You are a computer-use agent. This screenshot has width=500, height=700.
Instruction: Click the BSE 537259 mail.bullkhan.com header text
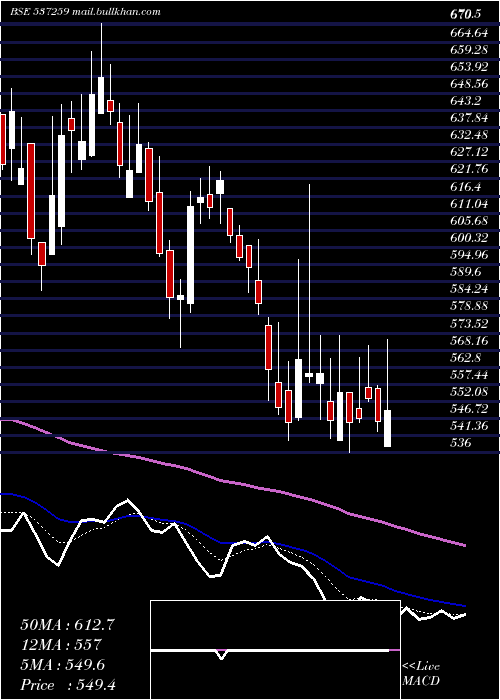(85, 12)
